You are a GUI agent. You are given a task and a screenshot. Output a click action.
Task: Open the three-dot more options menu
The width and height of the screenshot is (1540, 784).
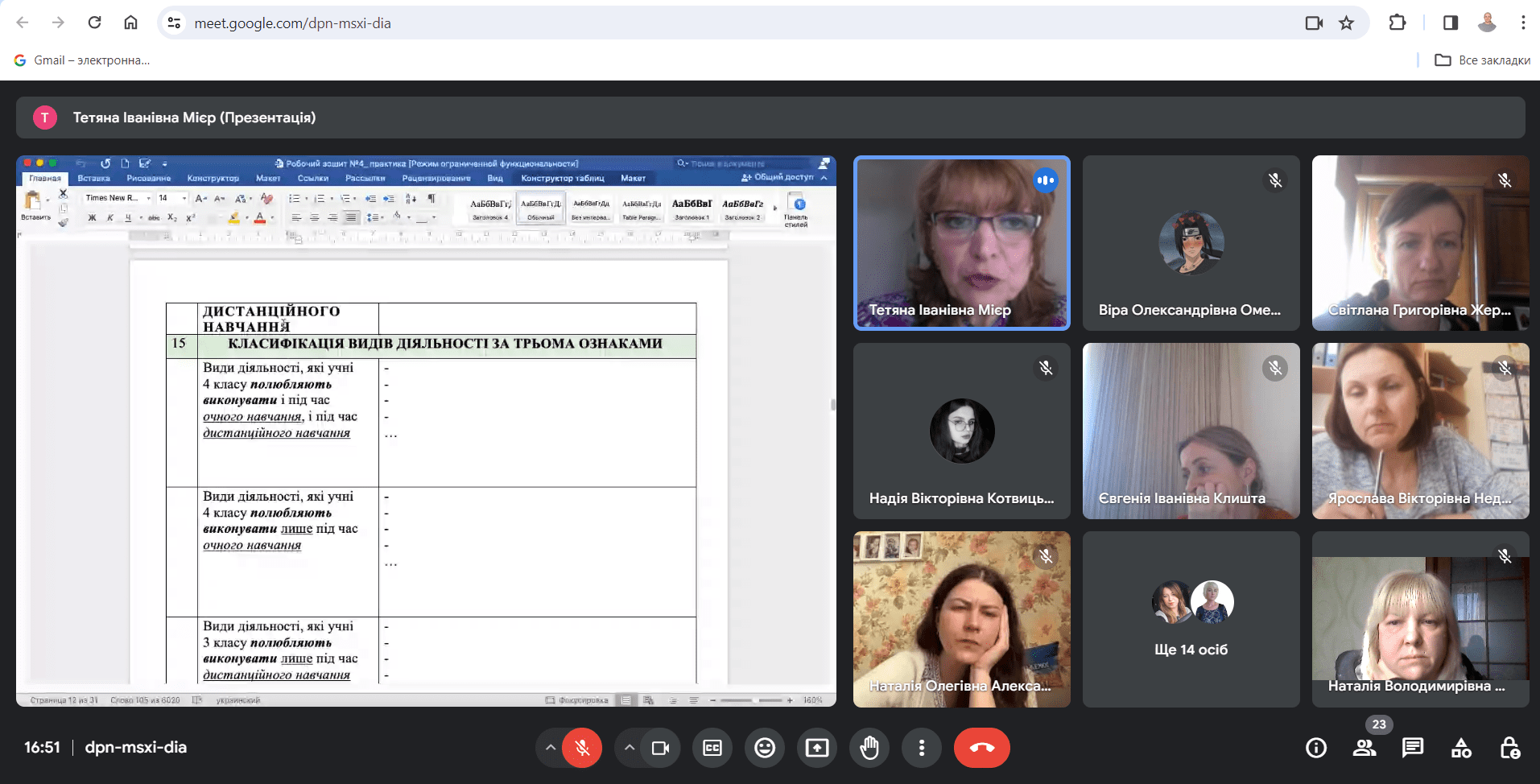click(922, 748)
